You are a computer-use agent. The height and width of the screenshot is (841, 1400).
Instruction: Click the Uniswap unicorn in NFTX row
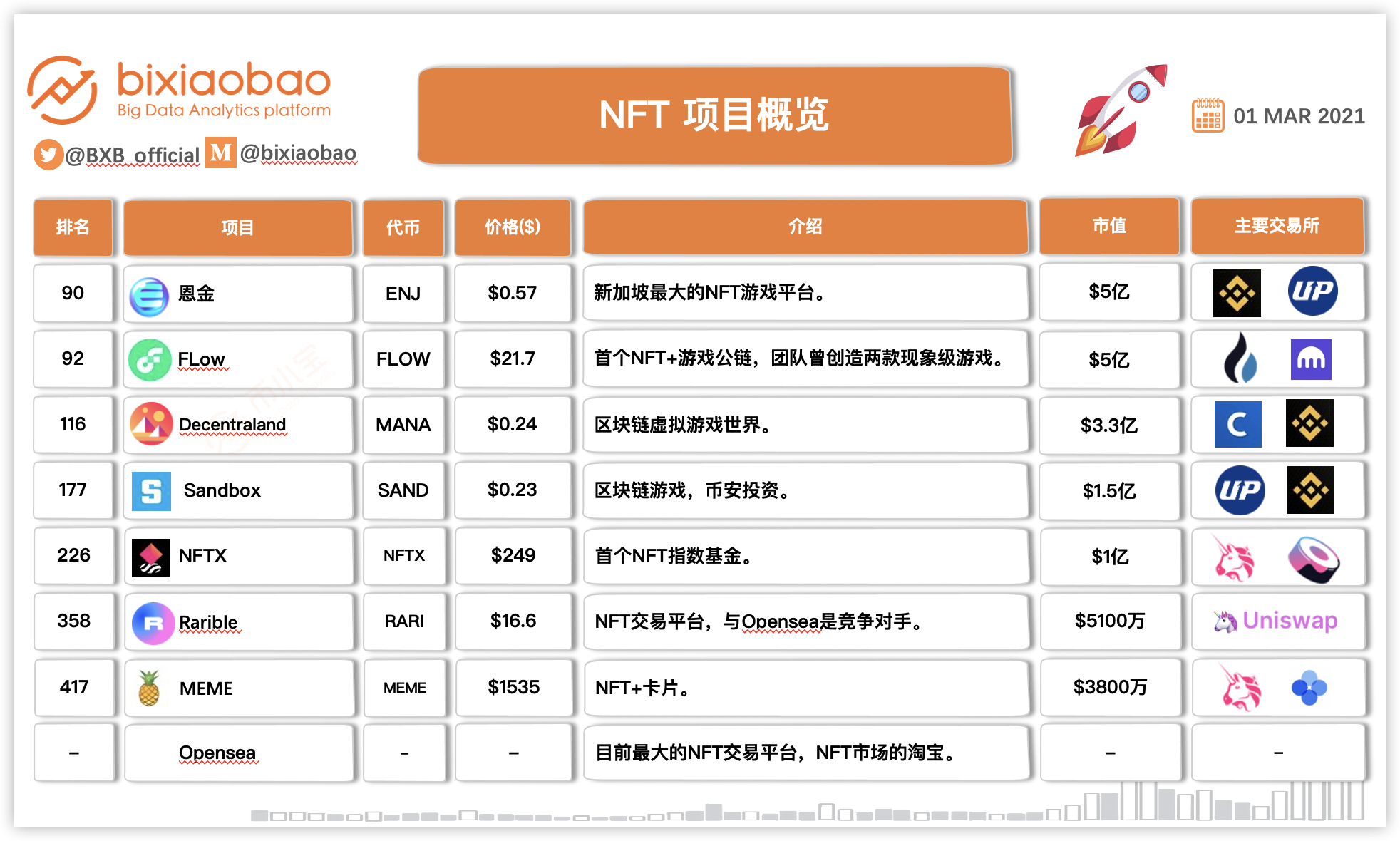click(x=1235, y=558)
